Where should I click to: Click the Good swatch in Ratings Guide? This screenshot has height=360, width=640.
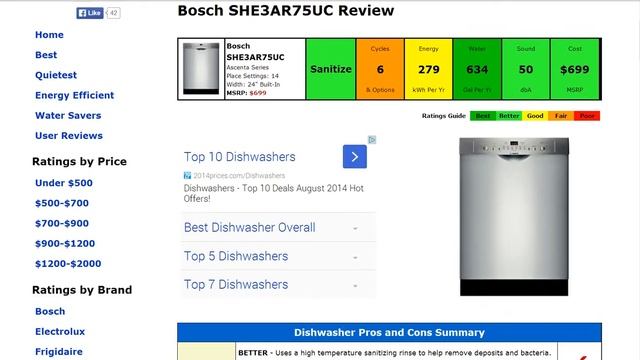tap(535, 116)
